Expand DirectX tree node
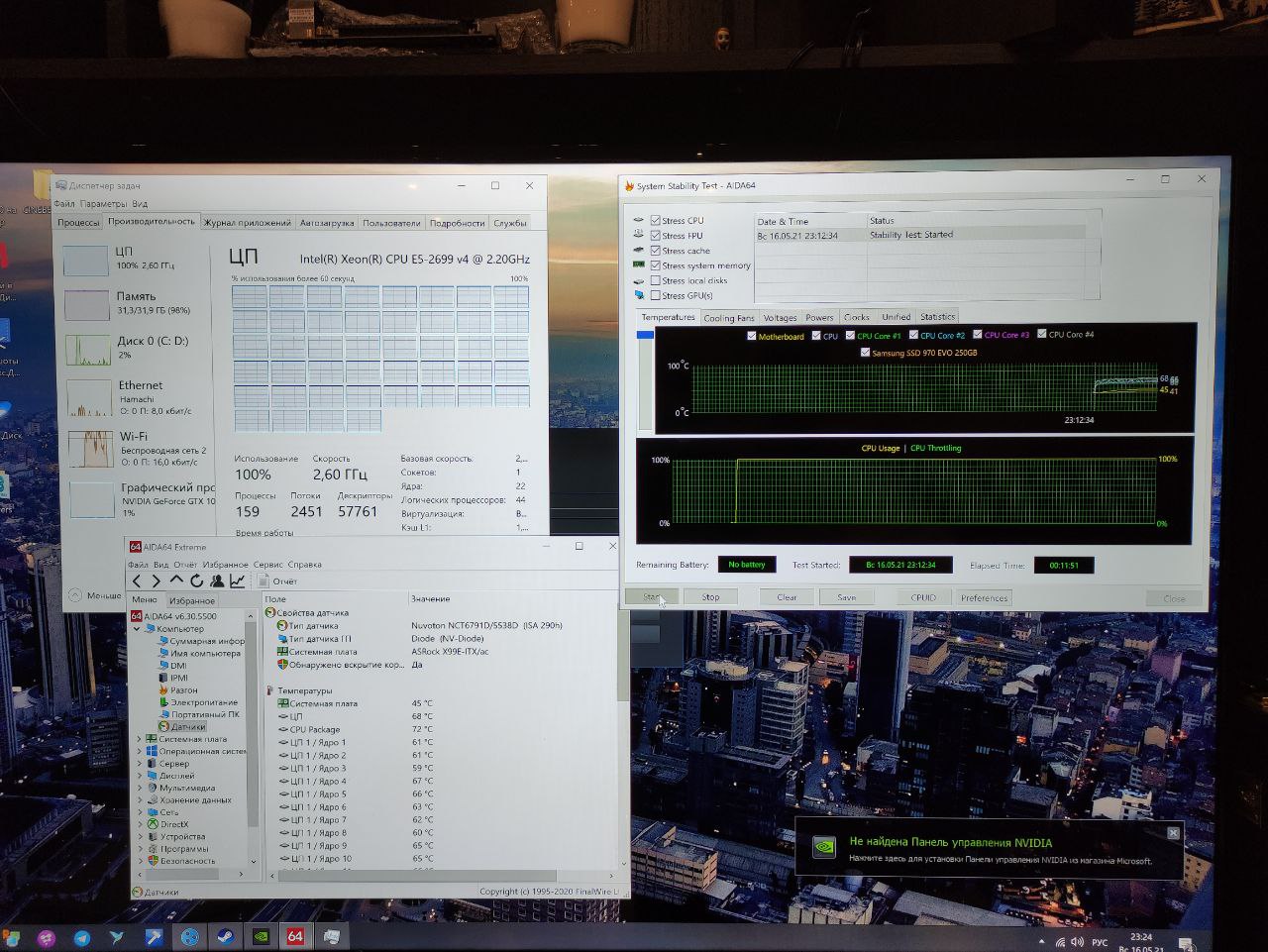This screenshot has height=952, width=1268. 139,824
